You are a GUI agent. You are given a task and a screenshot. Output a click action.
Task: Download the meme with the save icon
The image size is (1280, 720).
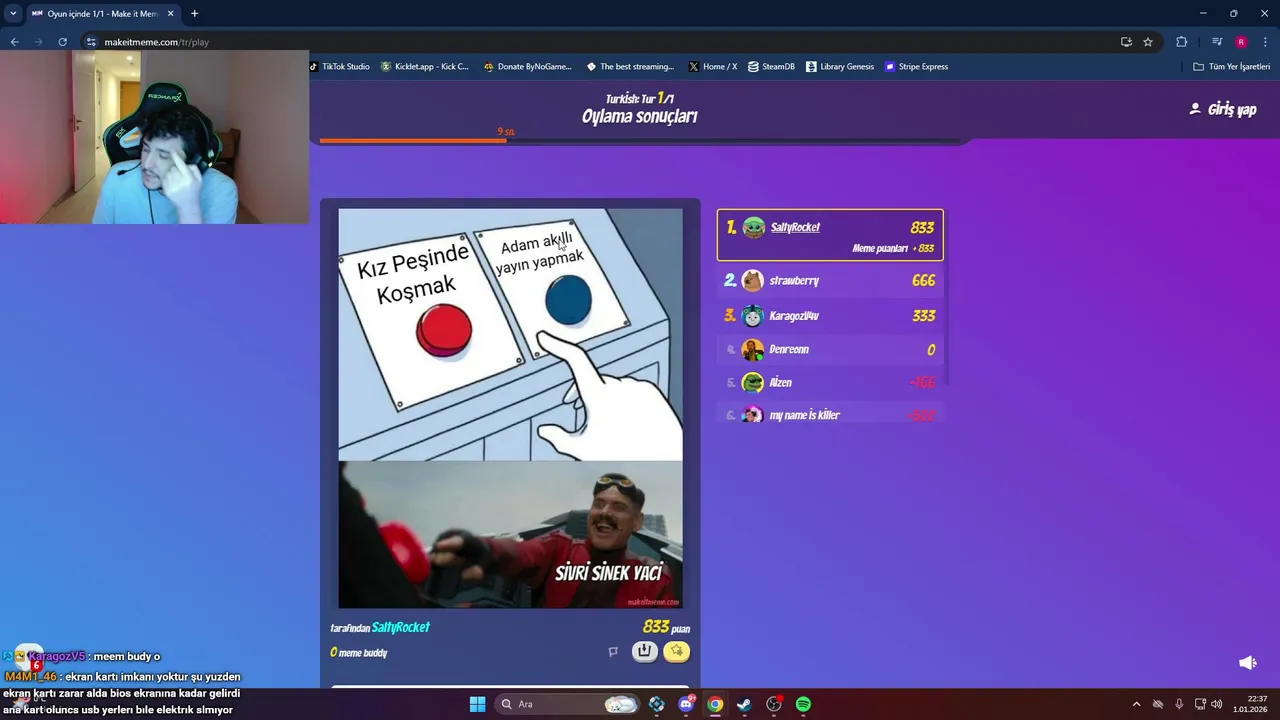tap(645, 652)
